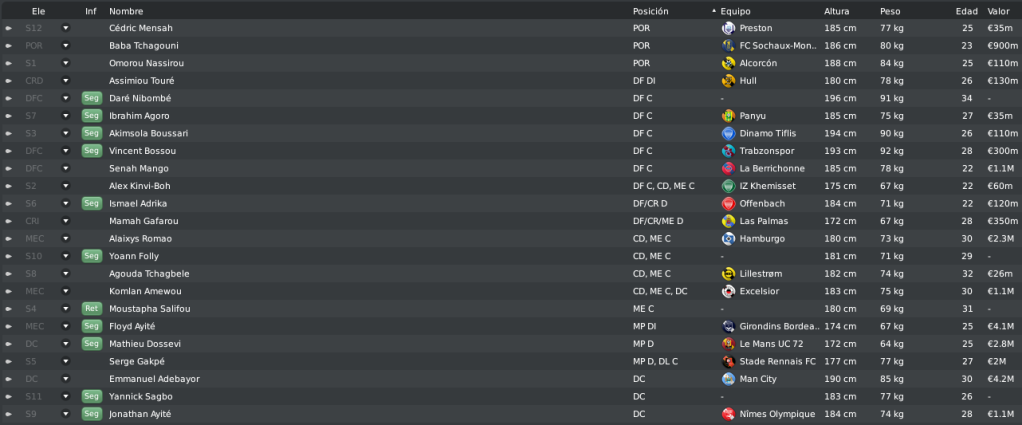Click Seg info badge for Daré Nibombé
This screenshot has height=425, width=1022.
[x=92, y=98]
